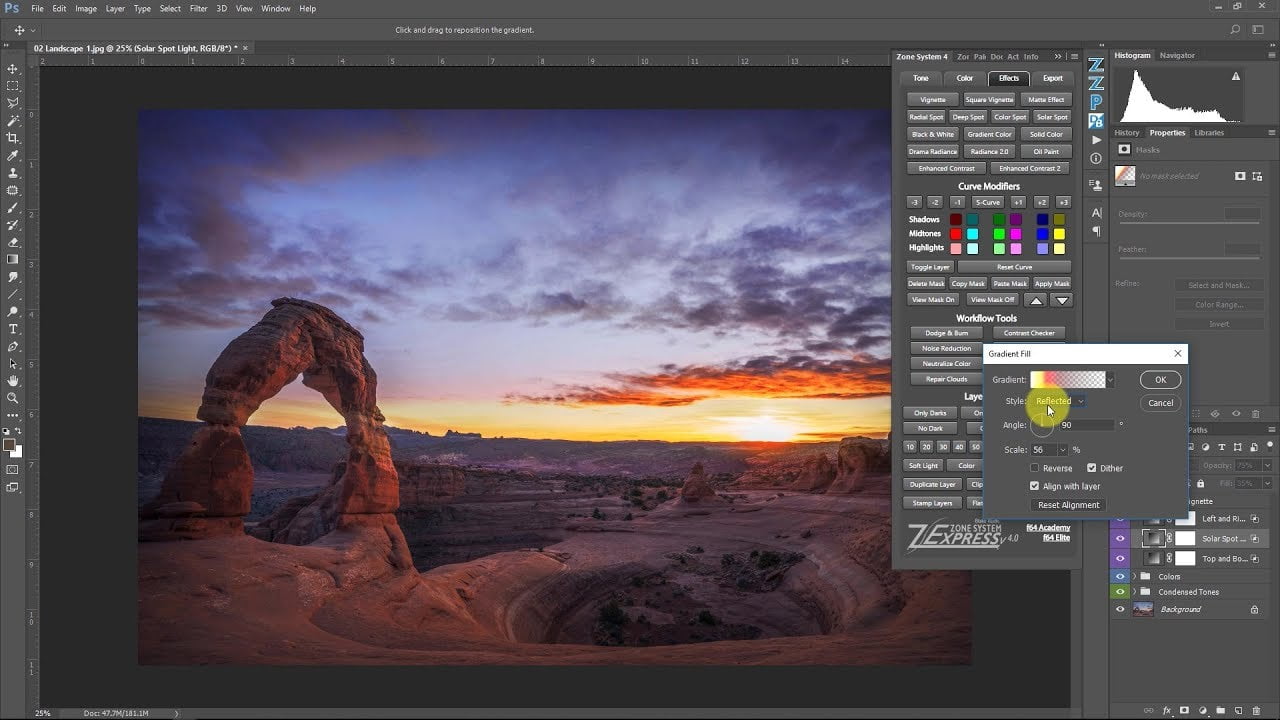The image size is (1280, 720).
Task: Switch to the Tone tab in Zone System
Action: tap(920, 78)
